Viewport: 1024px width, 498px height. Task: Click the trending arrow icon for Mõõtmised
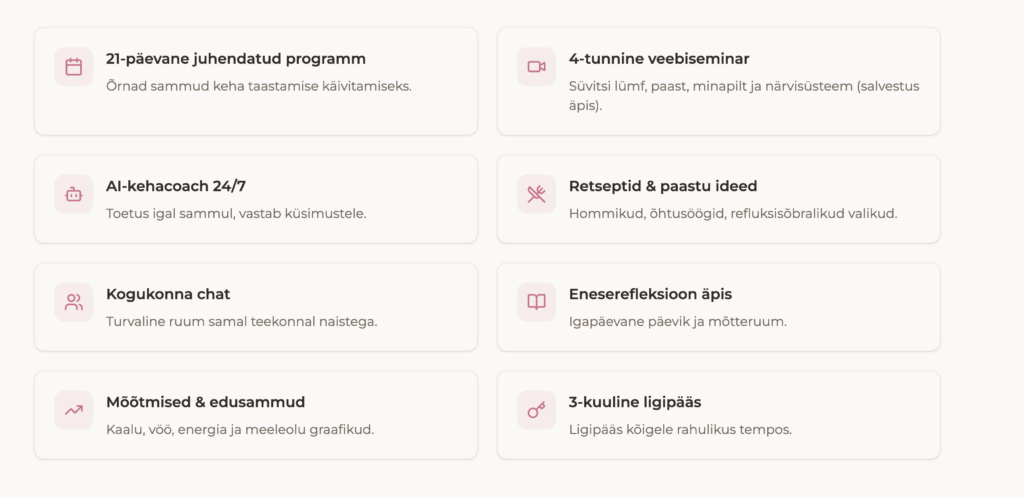(x=74, y=410)
